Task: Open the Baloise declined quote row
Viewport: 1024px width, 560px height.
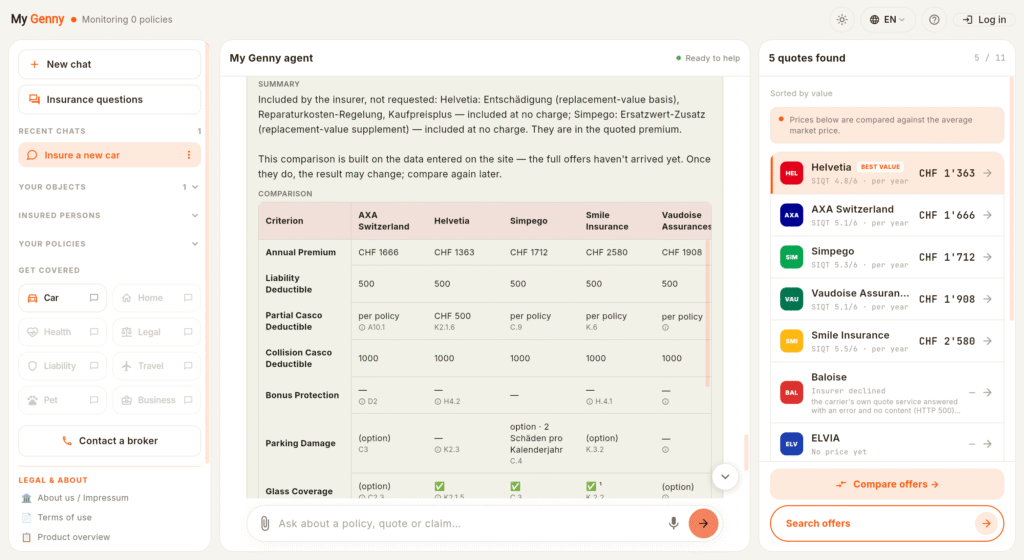Action: [x=887, y=393]
